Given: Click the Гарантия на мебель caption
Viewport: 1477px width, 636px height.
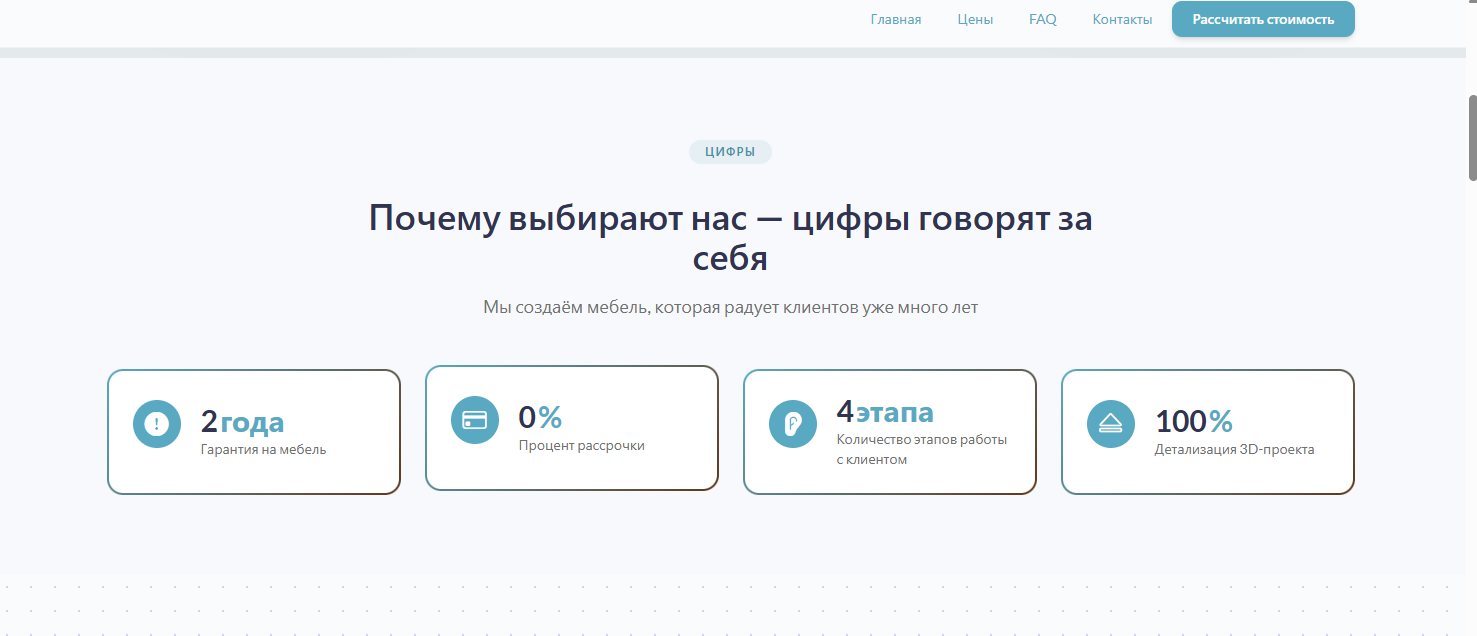Looking at the screenshot, I should click(x=263, y=450).
